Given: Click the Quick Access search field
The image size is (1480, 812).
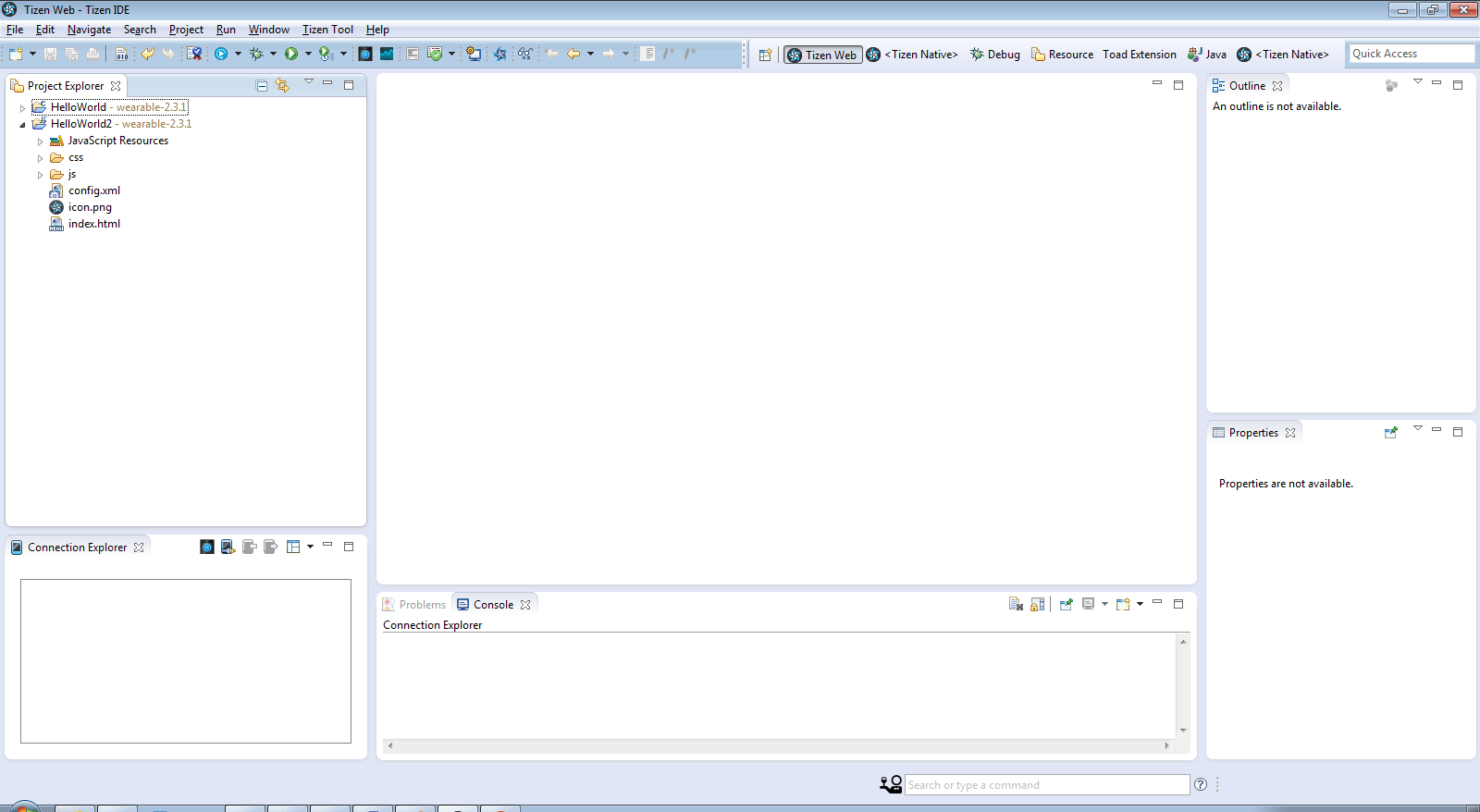Looking at the screenshot, I should pyautogui.click(x=1411, y=54).
